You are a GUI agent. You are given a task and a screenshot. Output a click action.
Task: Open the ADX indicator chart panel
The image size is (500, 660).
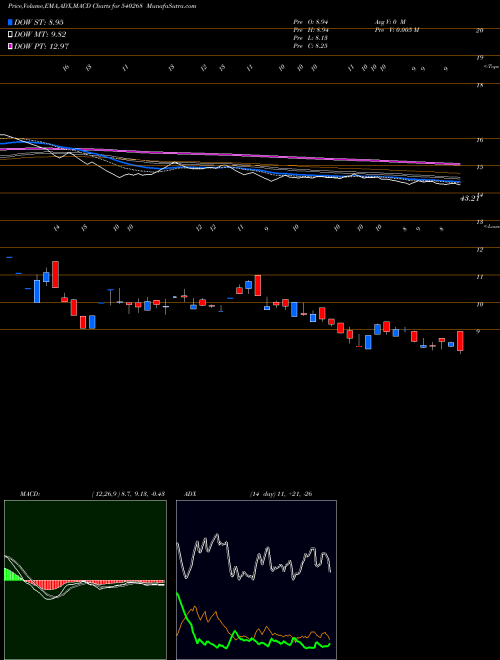pyautogui.click(x=256, y=580)
